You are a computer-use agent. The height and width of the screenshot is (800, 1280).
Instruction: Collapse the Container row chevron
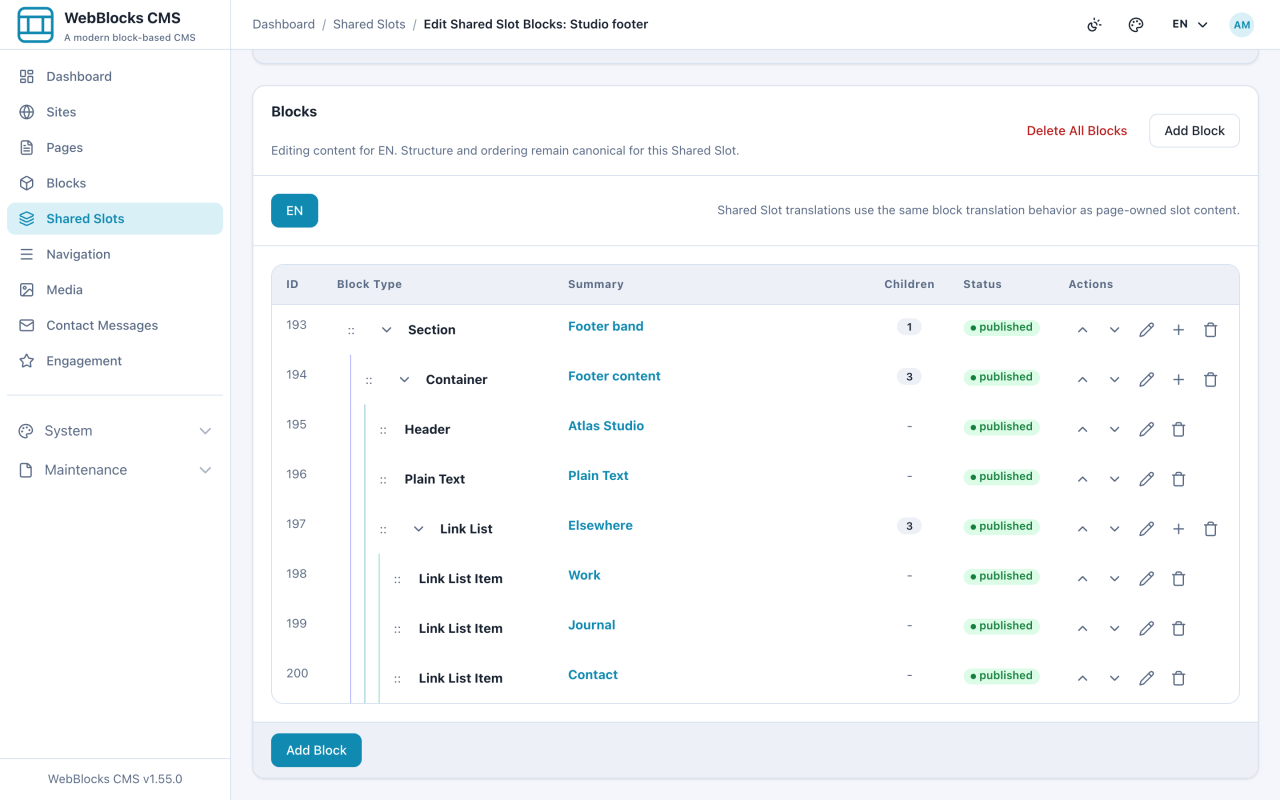[404, 380]
